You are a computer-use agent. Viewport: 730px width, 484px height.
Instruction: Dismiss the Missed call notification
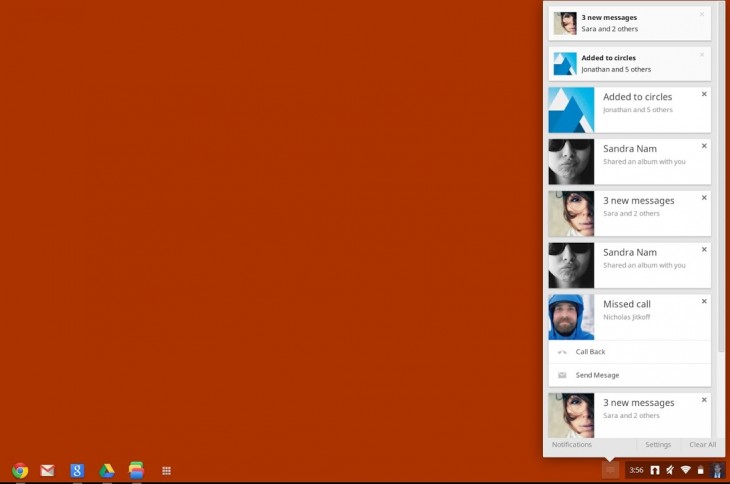point(704,301)
